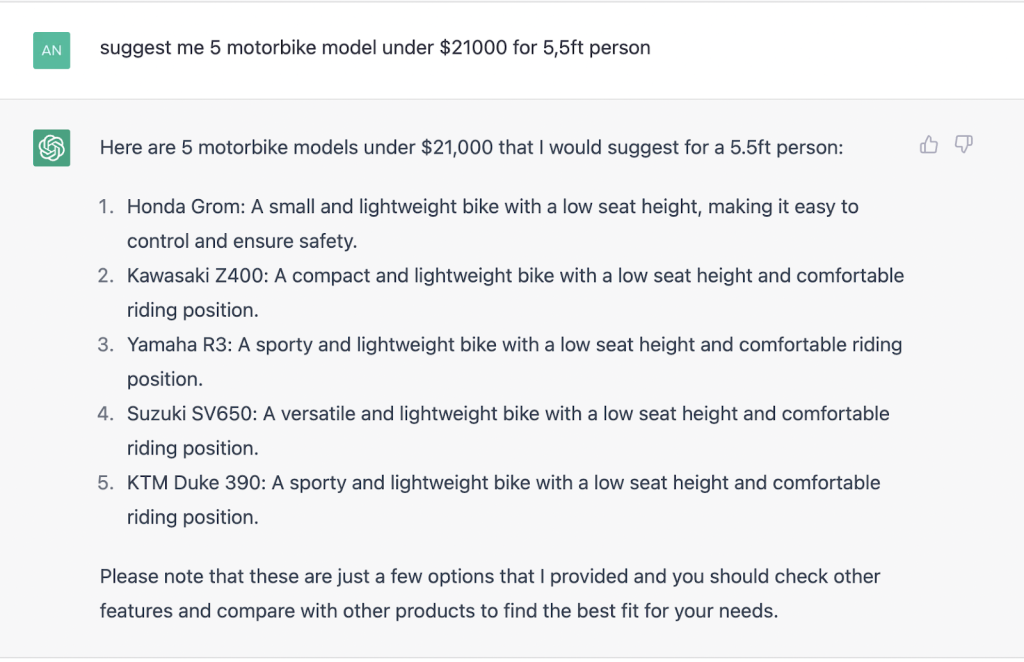Click list number 4 beside Suzuki SV650
1024x662 pixels.
click(106, 414)
